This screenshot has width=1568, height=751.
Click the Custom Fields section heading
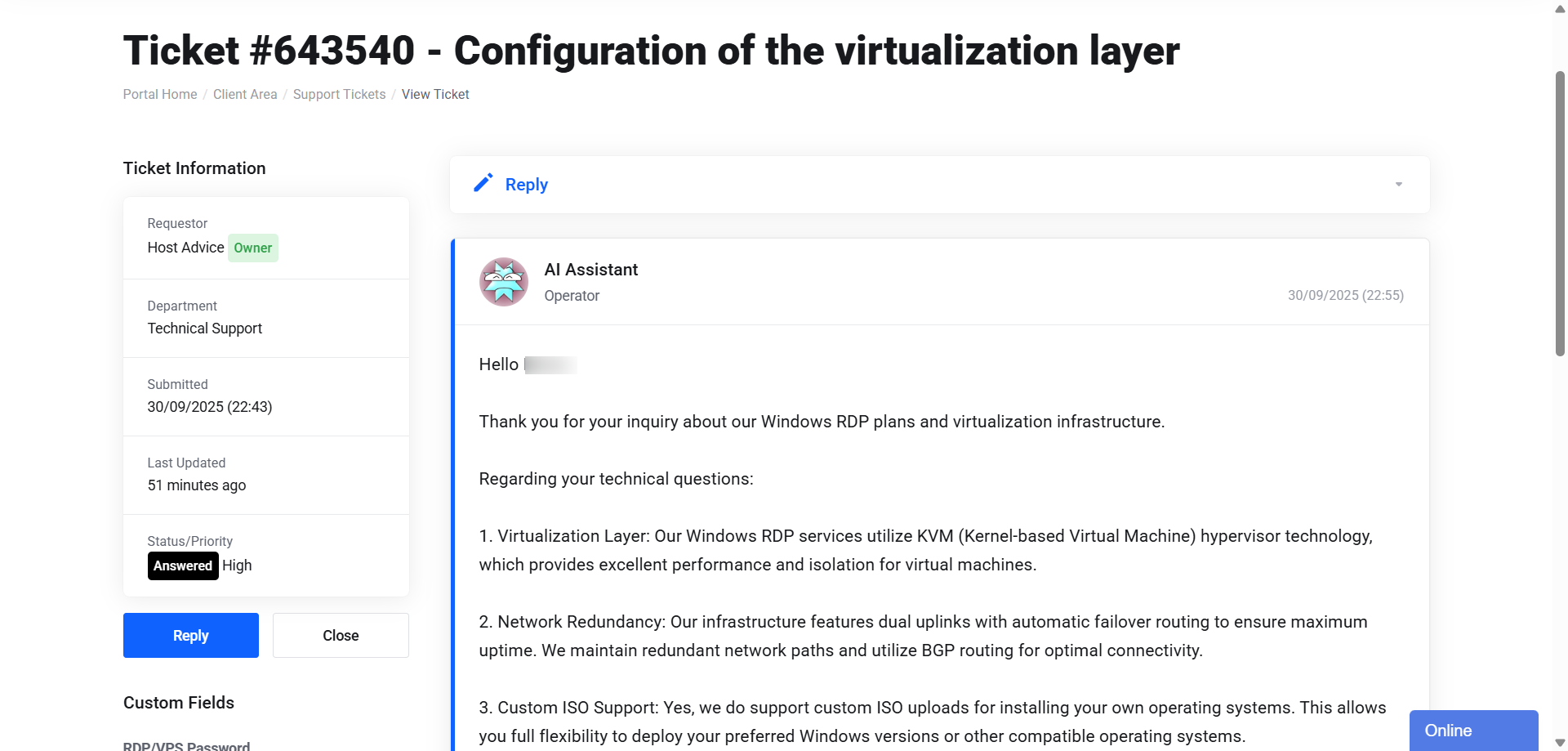click(x=179, y=703)
